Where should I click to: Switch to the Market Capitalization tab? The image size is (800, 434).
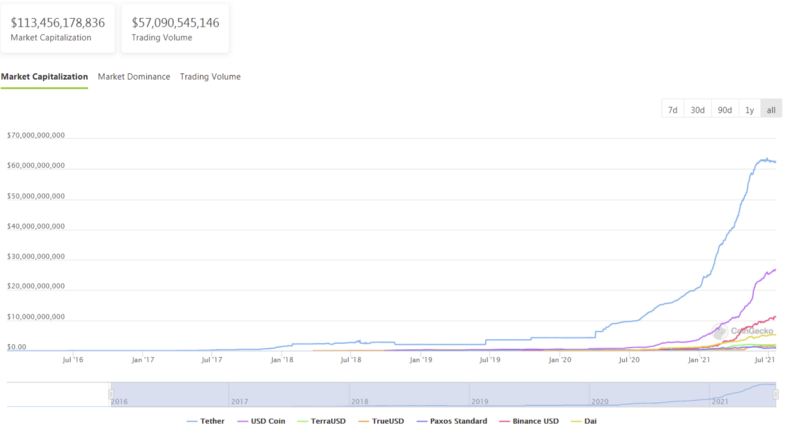pos(44,76)
